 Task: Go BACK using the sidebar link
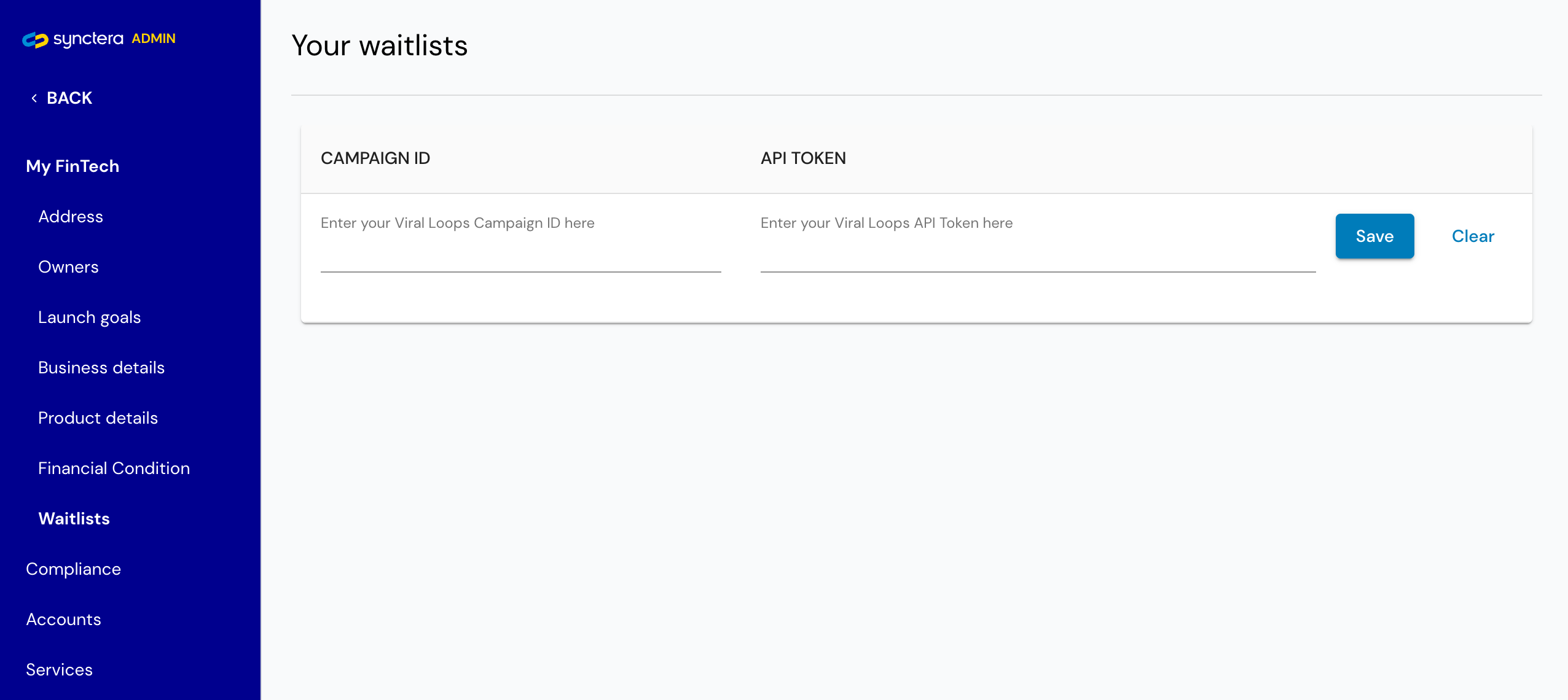(x=69, y=98)
